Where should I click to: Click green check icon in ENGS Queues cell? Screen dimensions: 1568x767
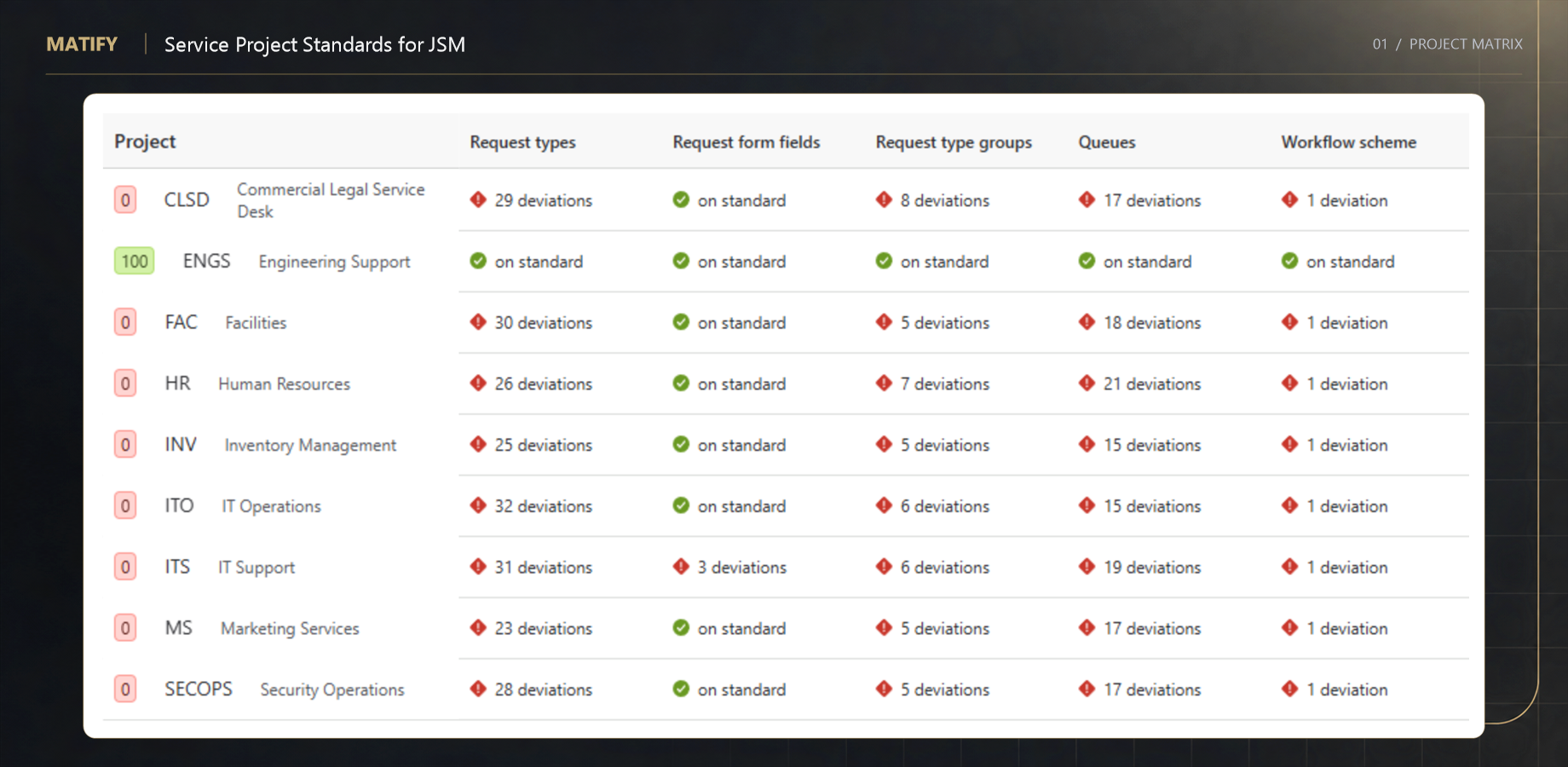pyautogui.click(x=1087, y=261)
